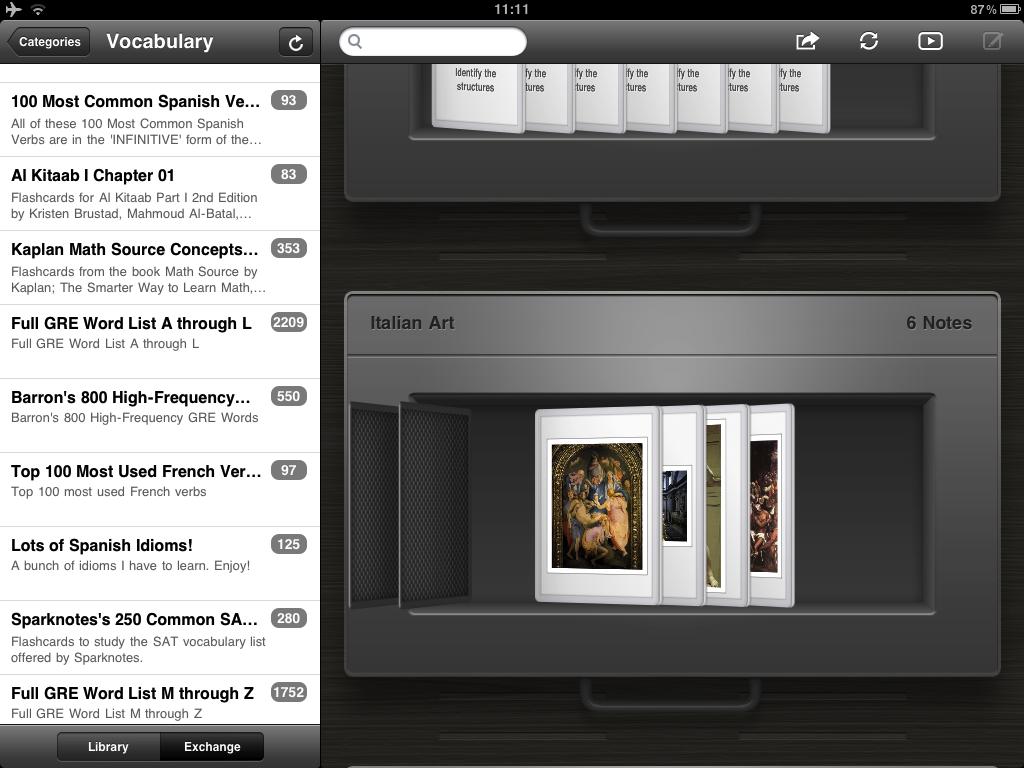Image resolution: width=1024 pixels, height=768 pixels.
Task: Open Full GRE Word List A through L
Action: tap(160, 342)
